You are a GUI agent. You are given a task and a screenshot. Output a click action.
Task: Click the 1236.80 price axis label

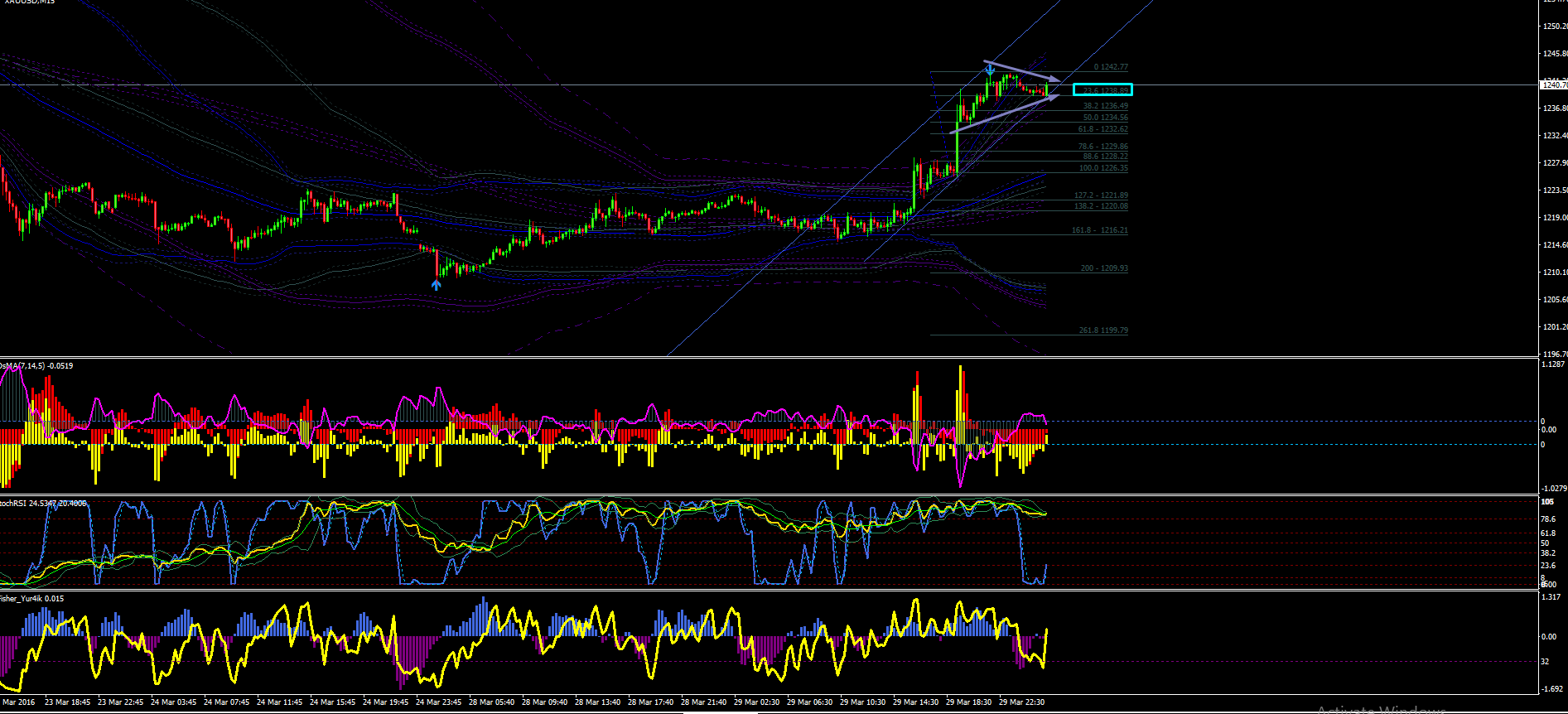click(x=1554, y=109)
